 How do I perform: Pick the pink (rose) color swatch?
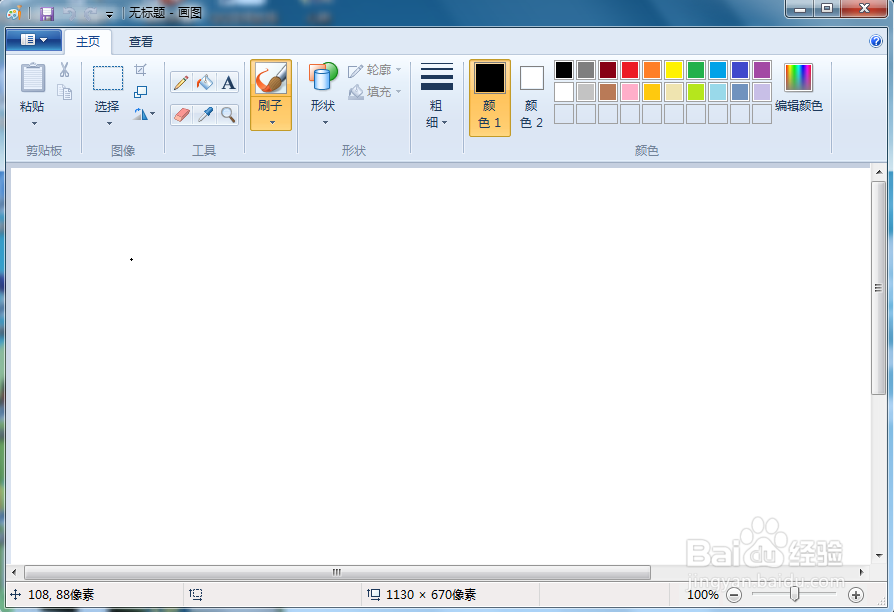630,92
